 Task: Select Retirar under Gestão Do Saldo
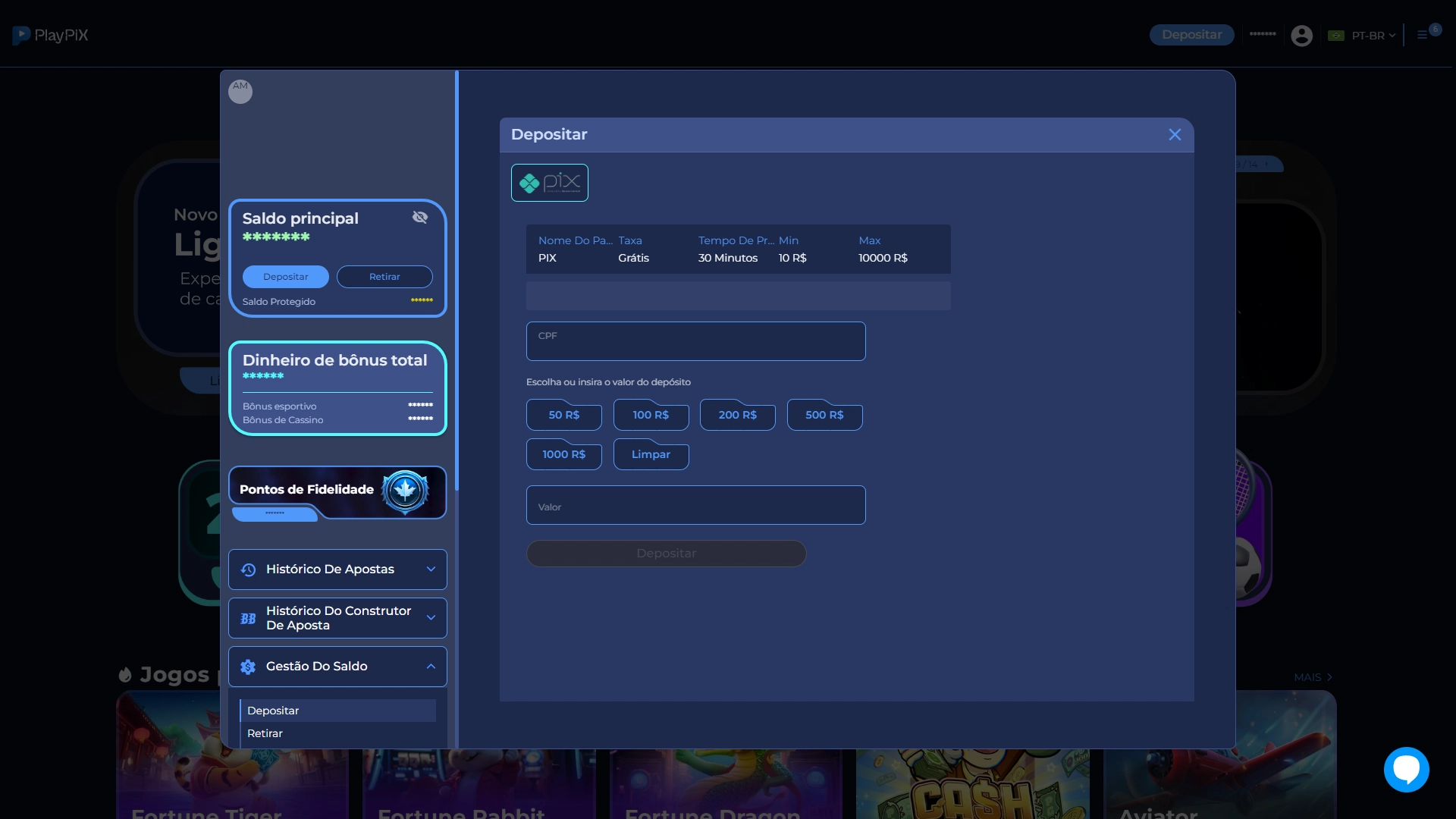[338, 733]
